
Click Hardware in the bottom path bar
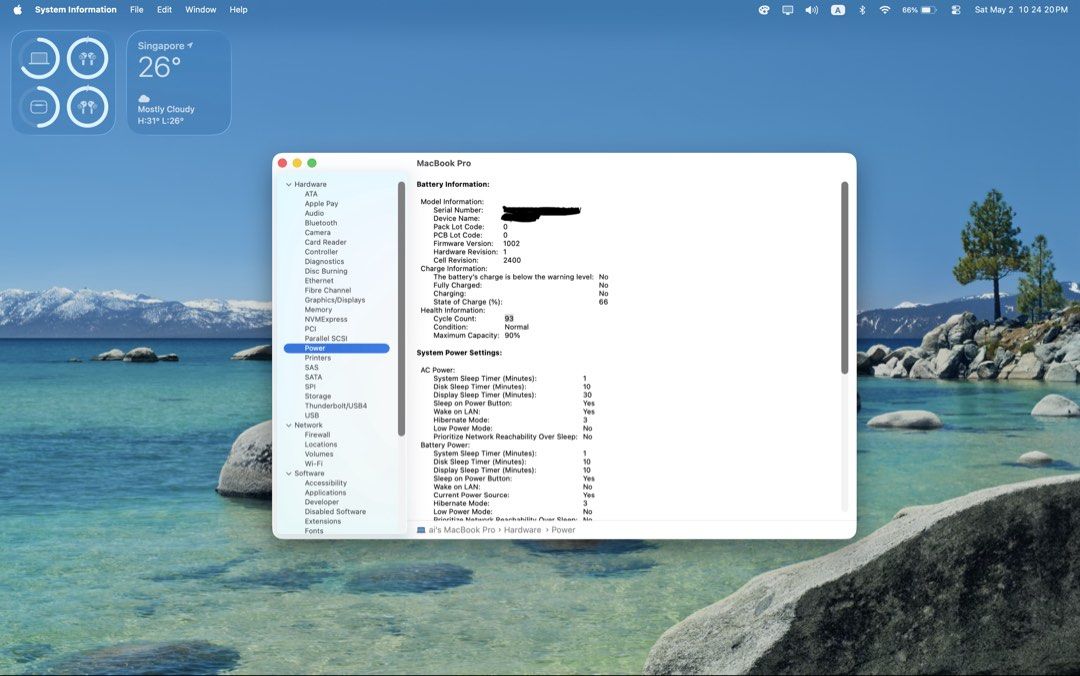point(522,530)
